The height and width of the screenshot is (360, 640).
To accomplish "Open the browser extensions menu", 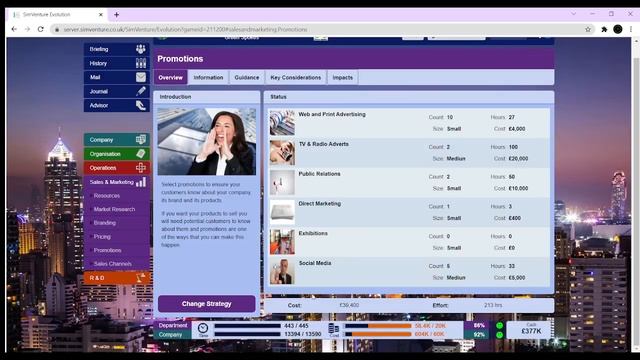I will tap(604, 29).
